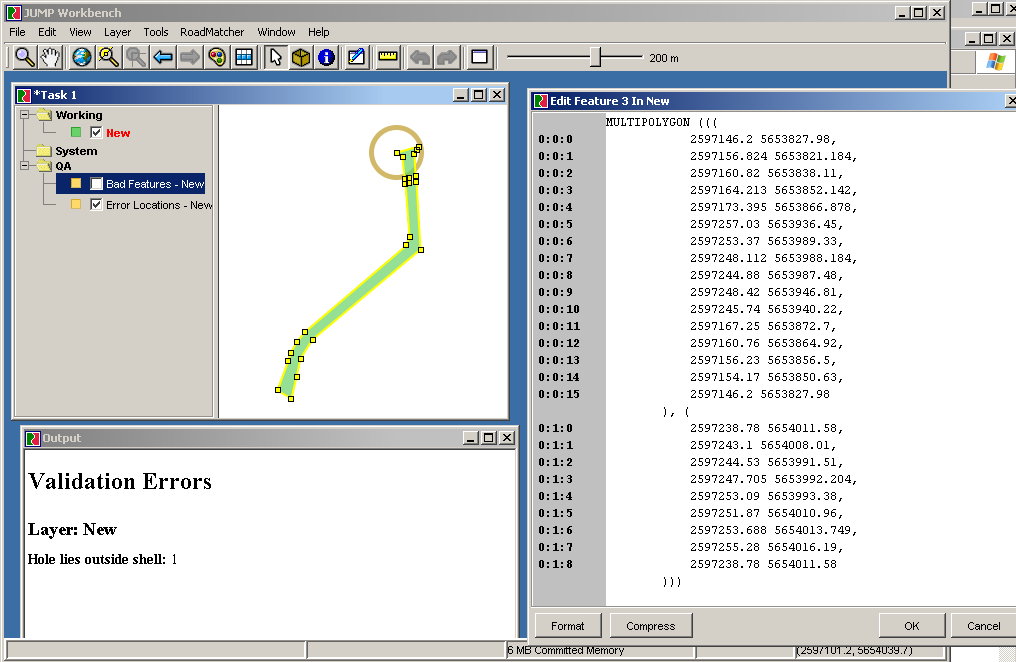Open the Tools menu

pos(155,32)
